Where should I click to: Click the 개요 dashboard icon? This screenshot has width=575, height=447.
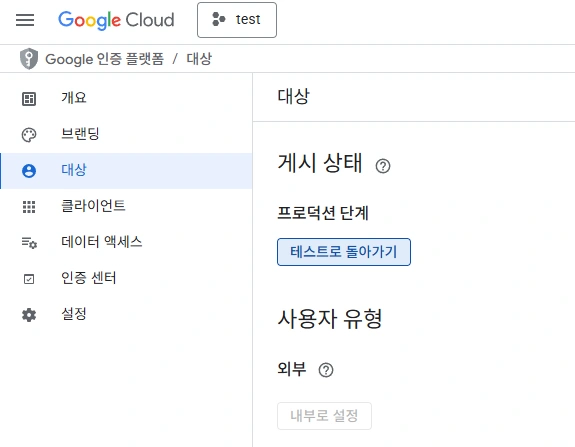[29, 99]
